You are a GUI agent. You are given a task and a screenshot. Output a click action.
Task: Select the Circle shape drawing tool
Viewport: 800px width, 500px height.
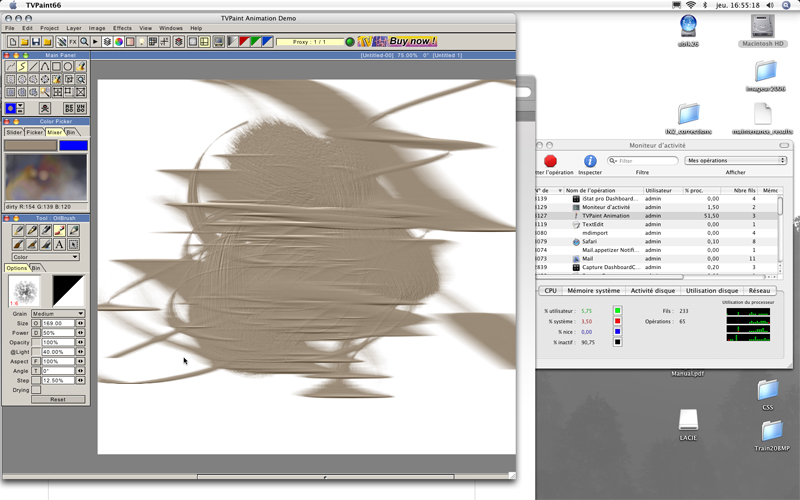68,66
